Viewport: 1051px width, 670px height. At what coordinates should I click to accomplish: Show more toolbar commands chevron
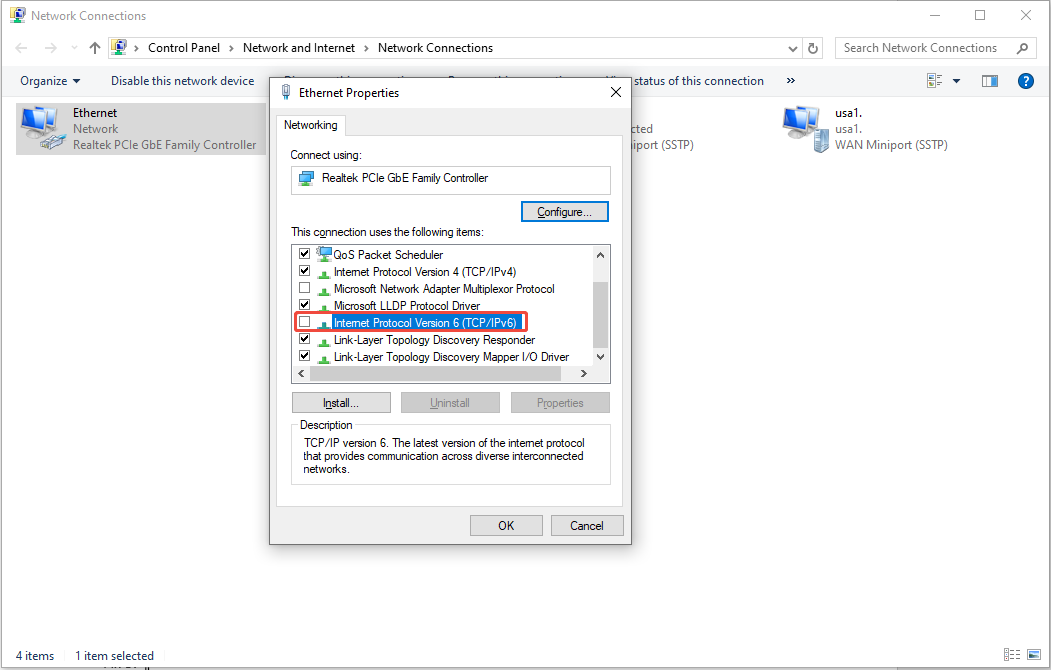791,81
